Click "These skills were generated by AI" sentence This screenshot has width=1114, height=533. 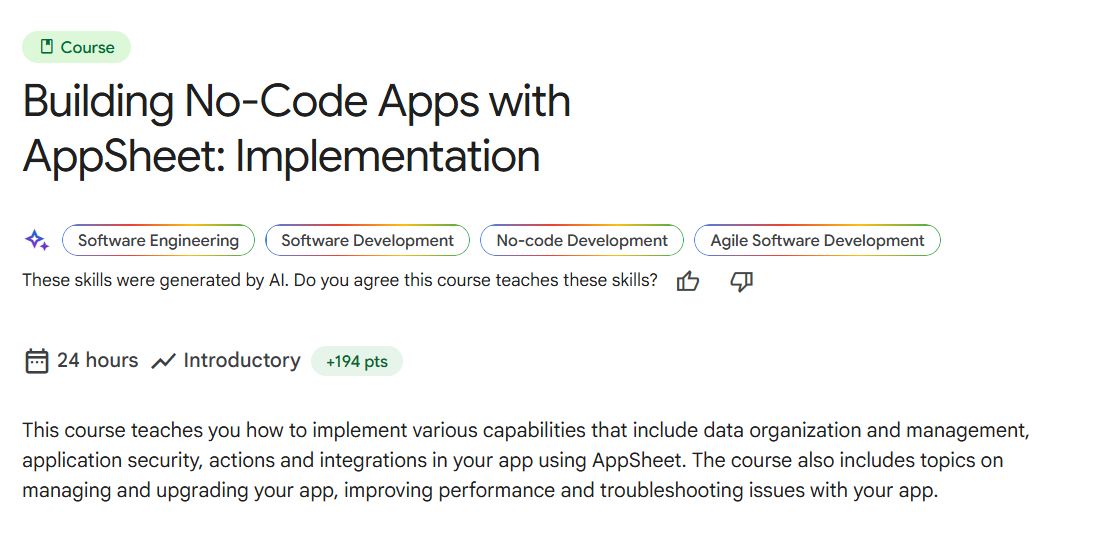(155, 281)
